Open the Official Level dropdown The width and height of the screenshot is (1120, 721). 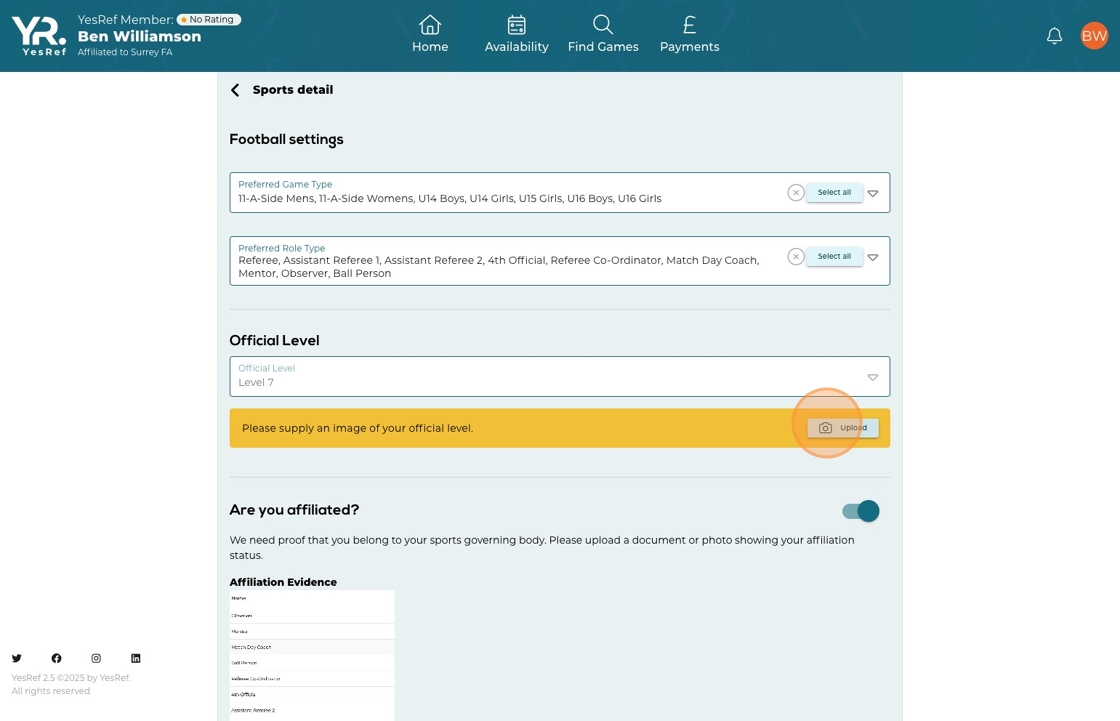(872, 377)
